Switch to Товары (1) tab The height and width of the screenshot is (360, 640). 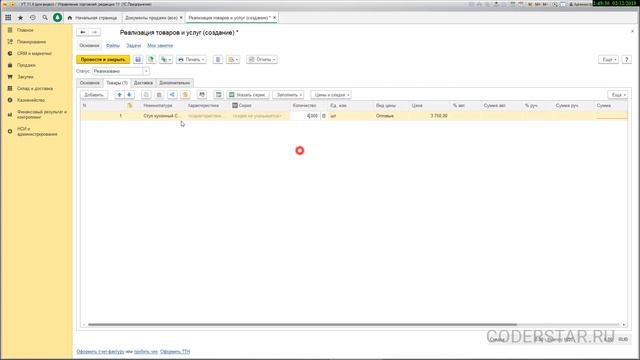tap(117, 83)
